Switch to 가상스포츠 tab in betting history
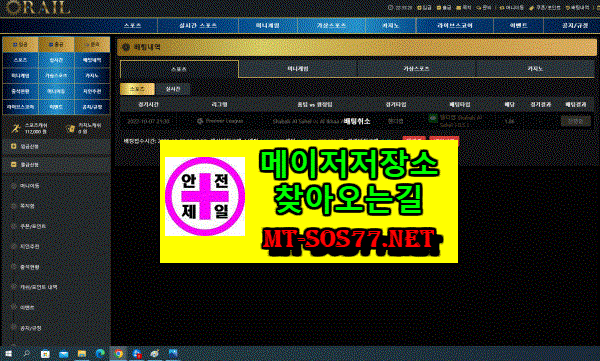The height and width of the screenshot is (361, 600). click(x=416, y=69)
